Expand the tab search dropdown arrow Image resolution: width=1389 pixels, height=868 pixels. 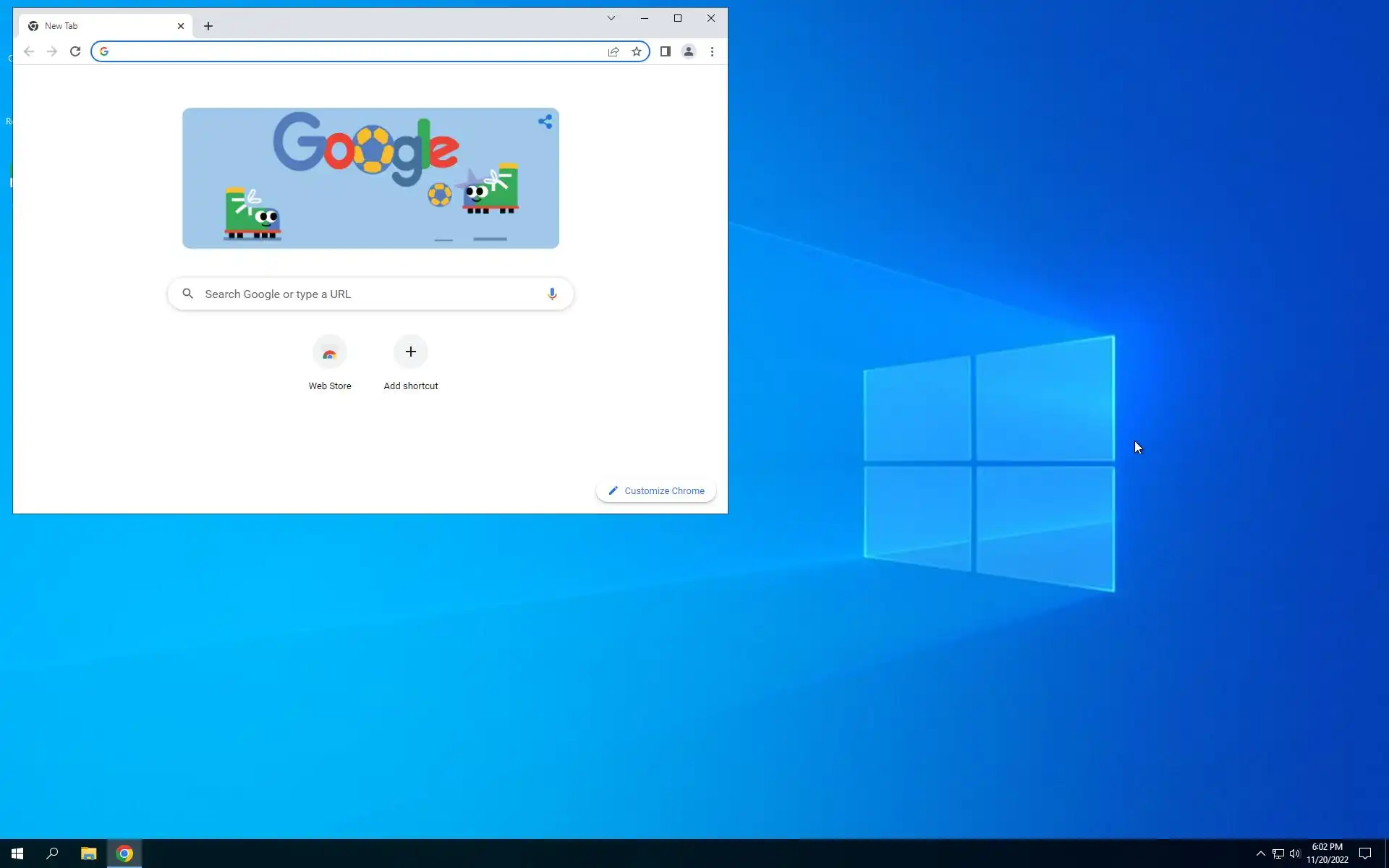point(611,18)
